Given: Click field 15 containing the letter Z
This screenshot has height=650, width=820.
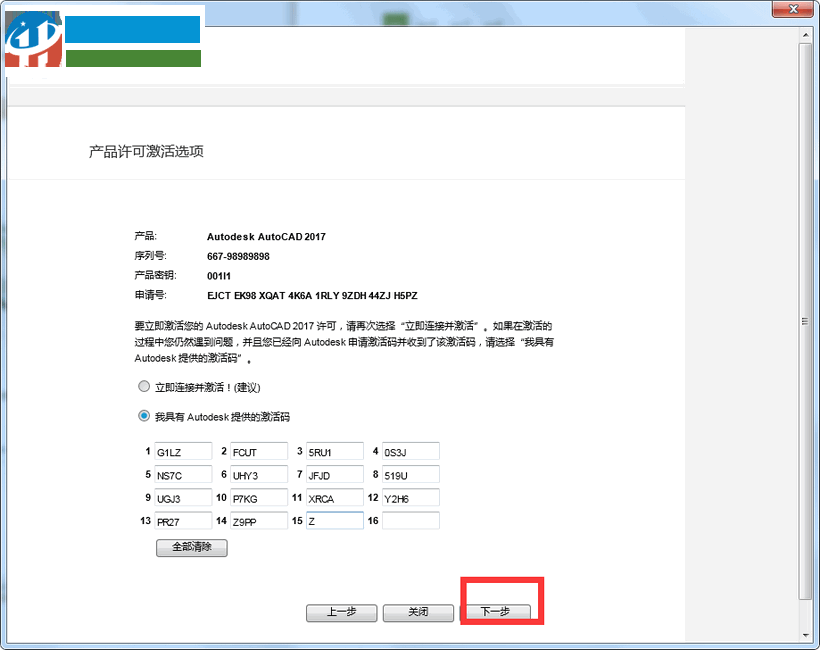Looking at the screenshot, I should (x=335, y=520).
